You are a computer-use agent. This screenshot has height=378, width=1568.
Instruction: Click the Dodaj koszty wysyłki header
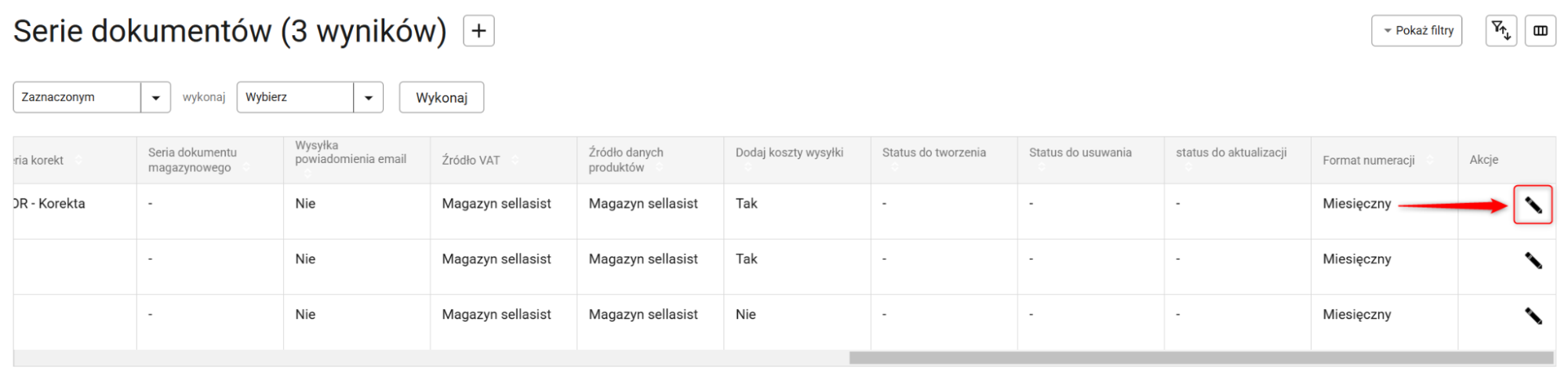(789, 153)
